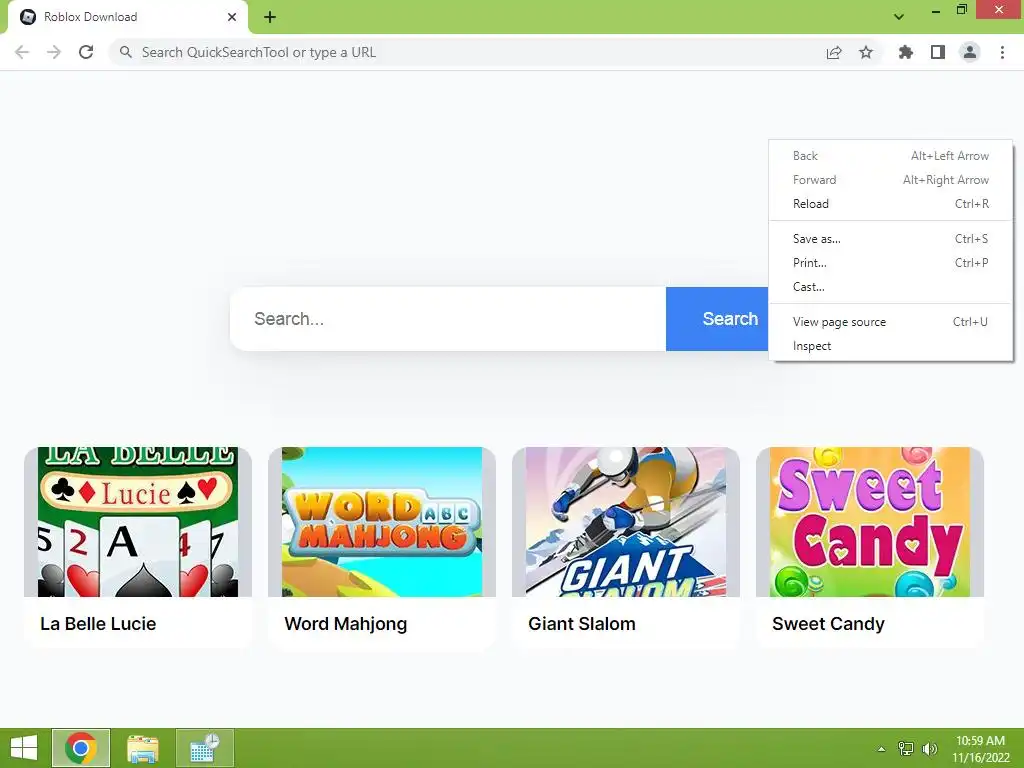Screen dimensions: 1024x768
Task: Open the Sweet Candy game thumbnail
Action: [870, 522]
